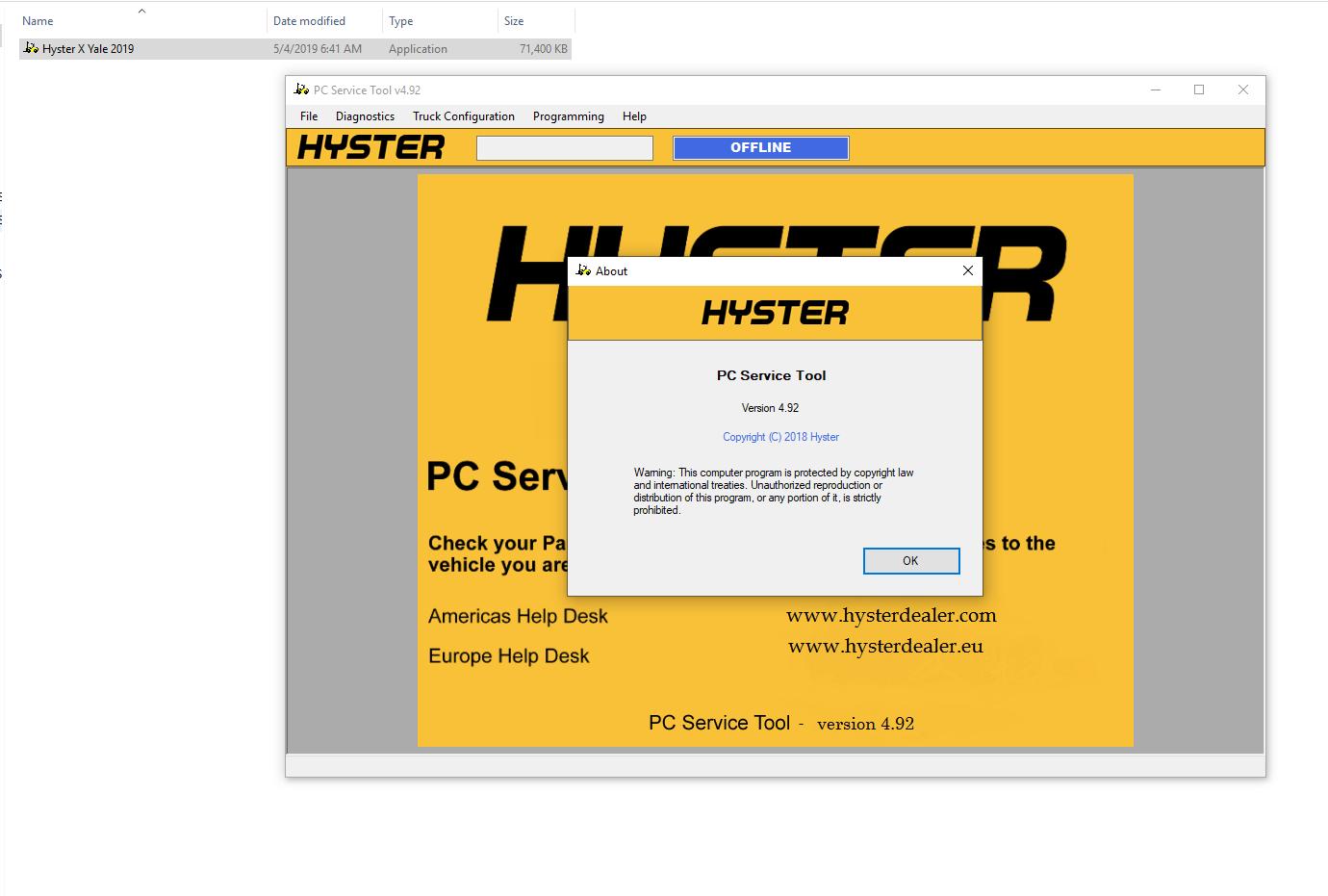
Task: Sort files by the Name column header
Action: tap(38, 21)
